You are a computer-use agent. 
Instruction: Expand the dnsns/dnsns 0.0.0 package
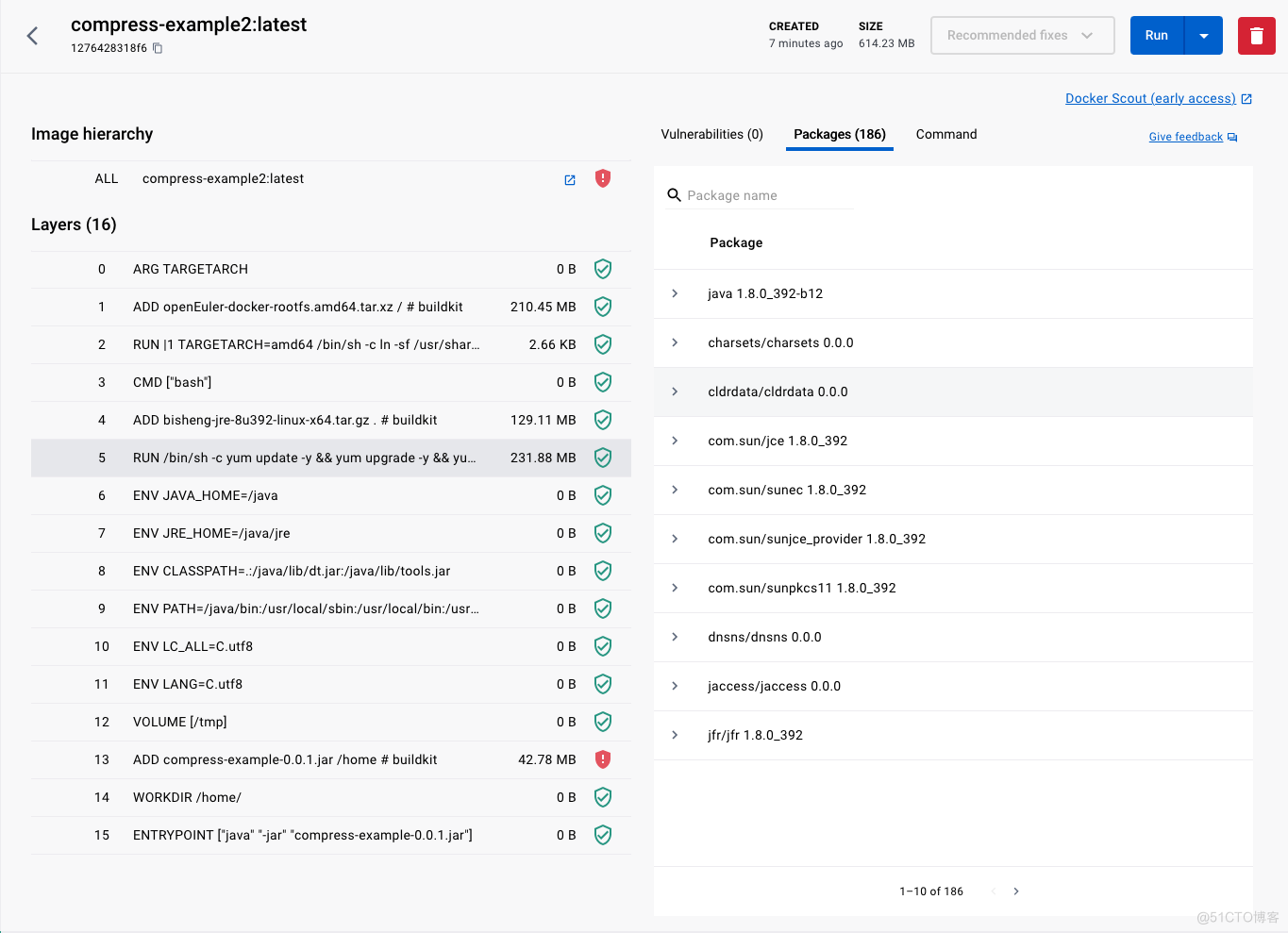[x=675, y=637]
